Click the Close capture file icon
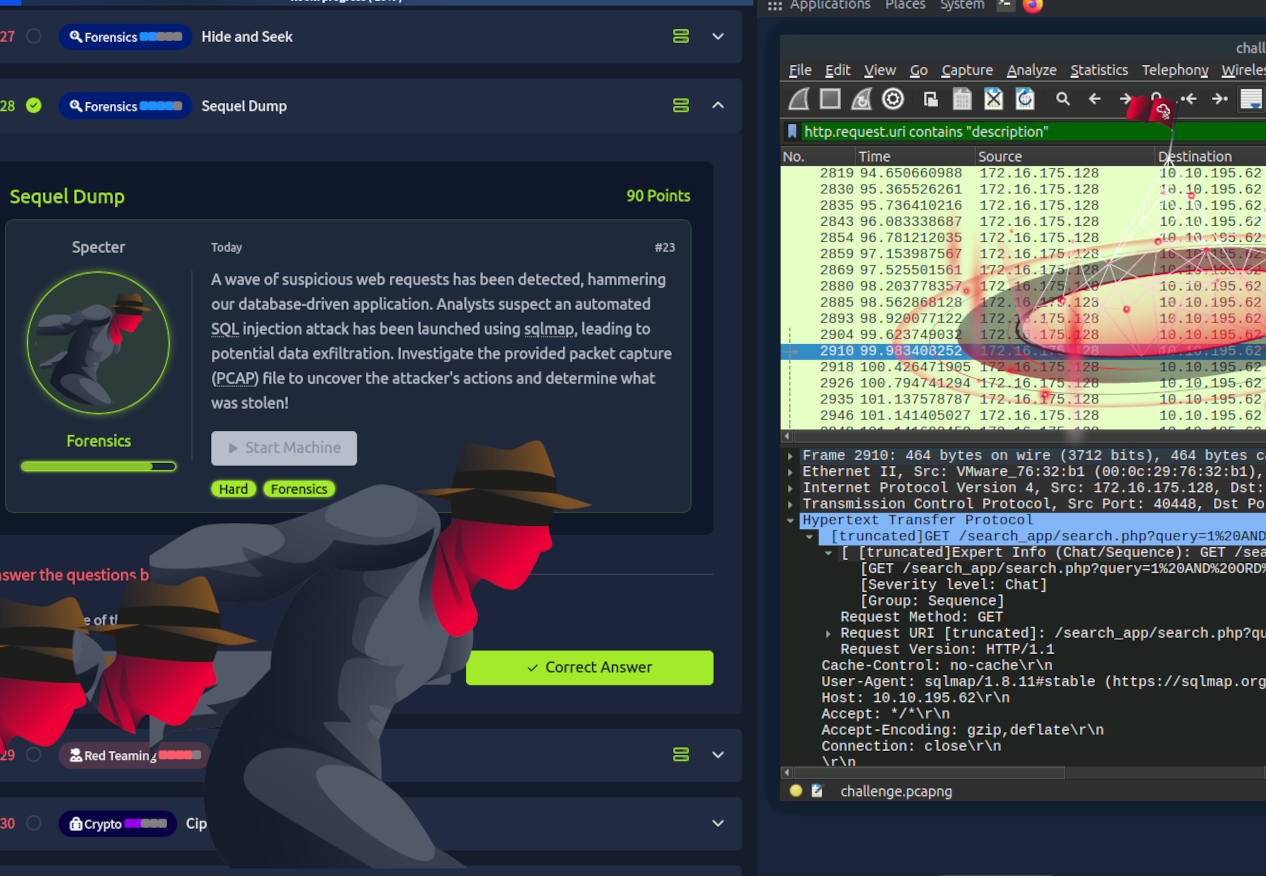 [993, 99]
